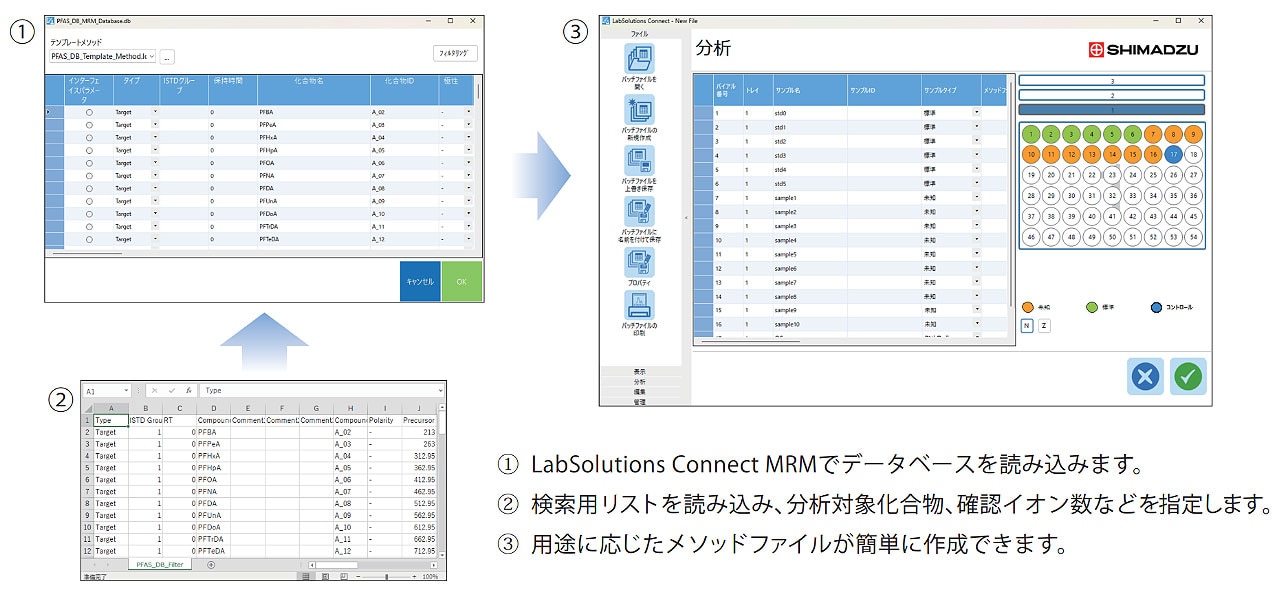Open the batch Properties icon
Screen dimensions: 1283x597
(639, 263)
